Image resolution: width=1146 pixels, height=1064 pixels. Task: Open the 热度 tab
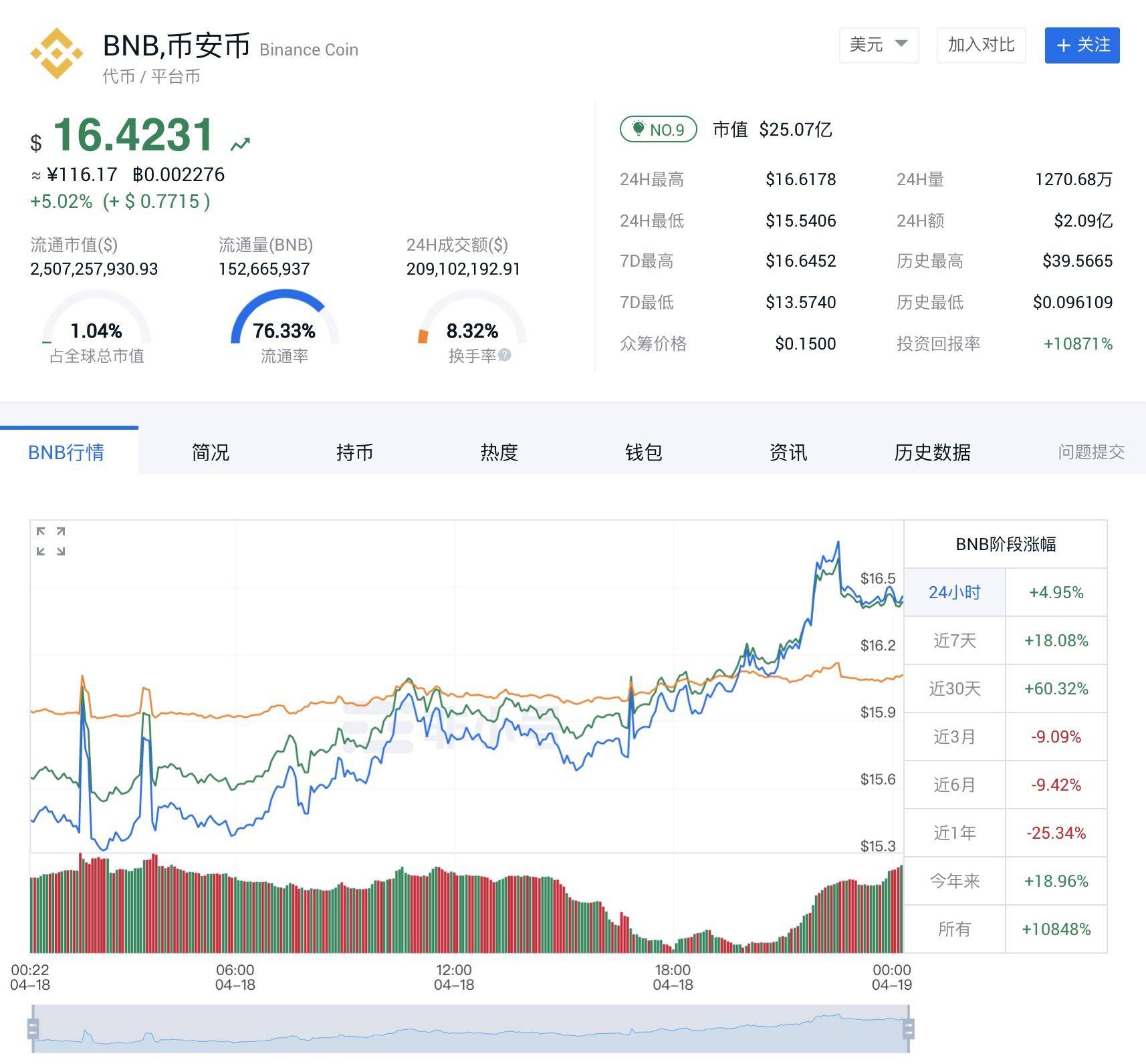[499, 452]
